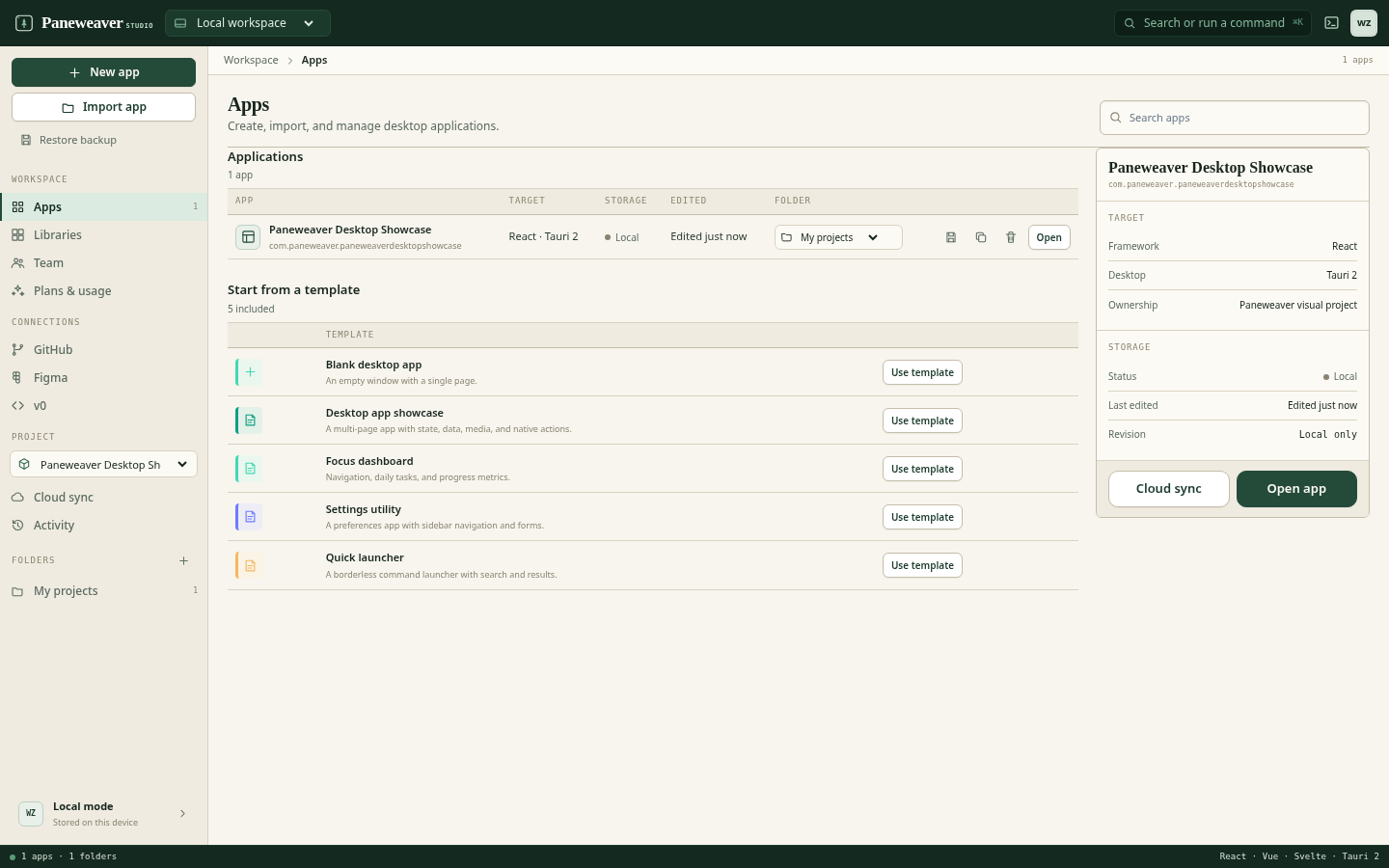This screenshot has width=1389, height=868.
Task: Open the Activity log
Action: [103, 525]
